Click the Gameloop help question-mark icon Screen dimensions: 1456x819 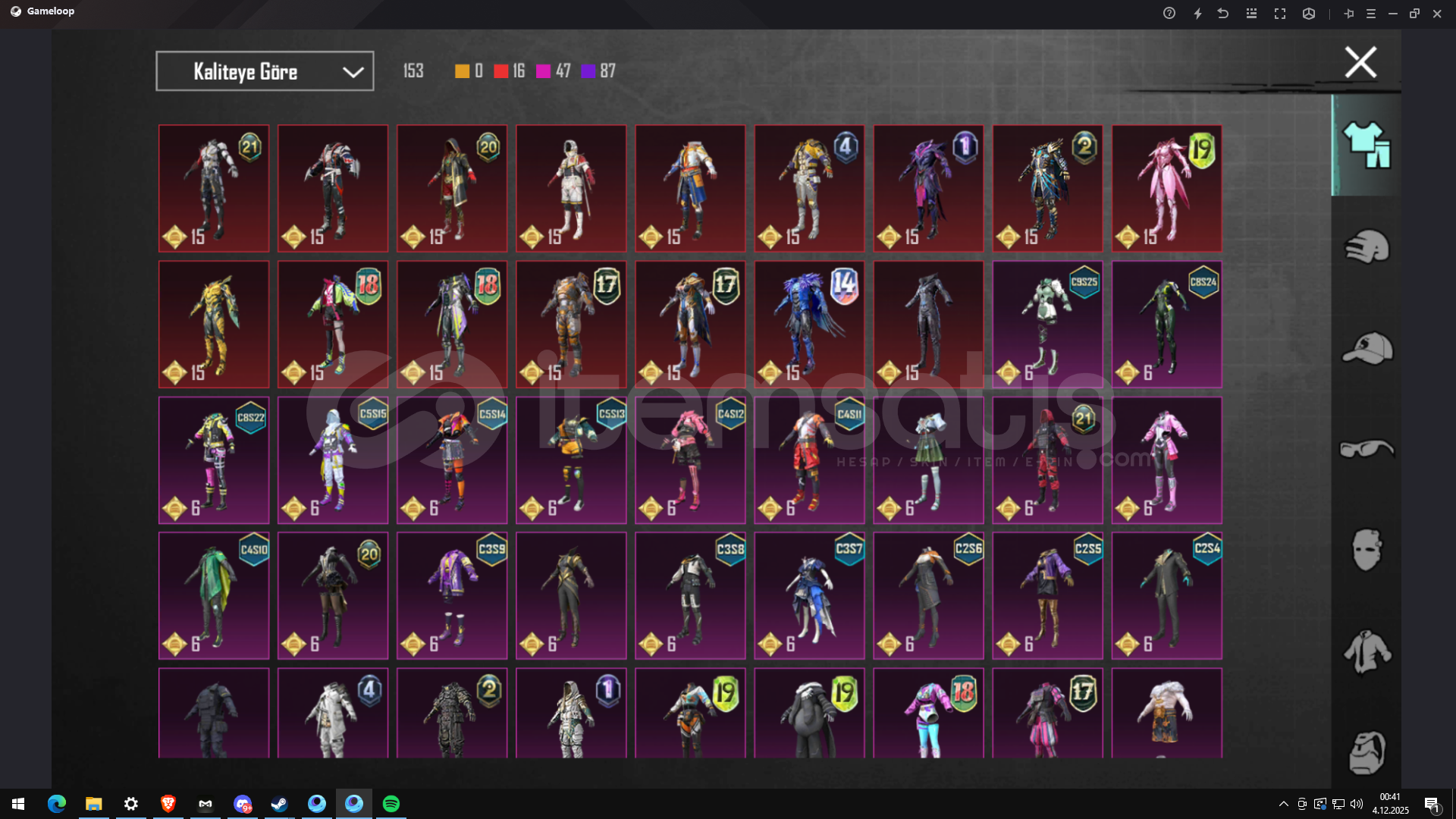(1169, 13)
